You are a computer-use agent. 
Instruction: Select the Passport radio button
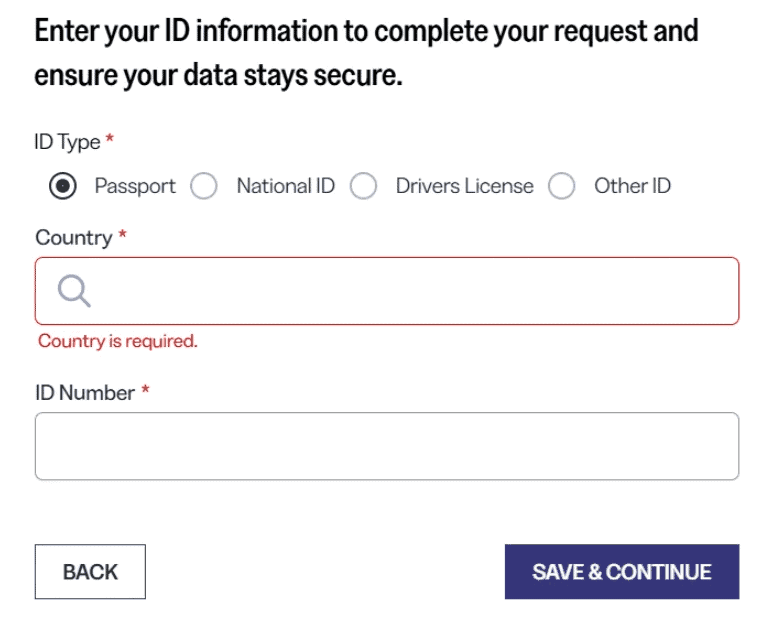click(x=63, y=186)
